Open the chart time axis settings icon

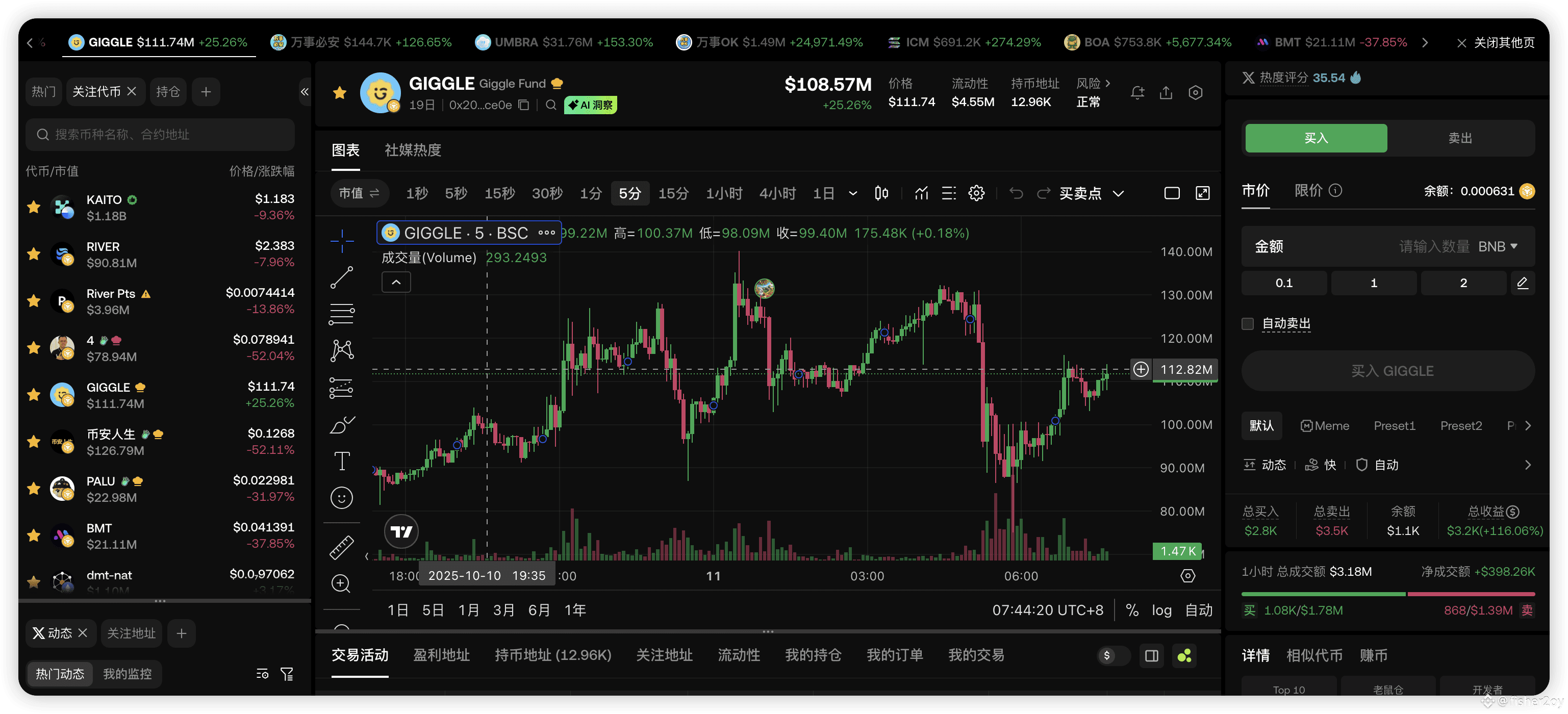[x=1187, y=576]
